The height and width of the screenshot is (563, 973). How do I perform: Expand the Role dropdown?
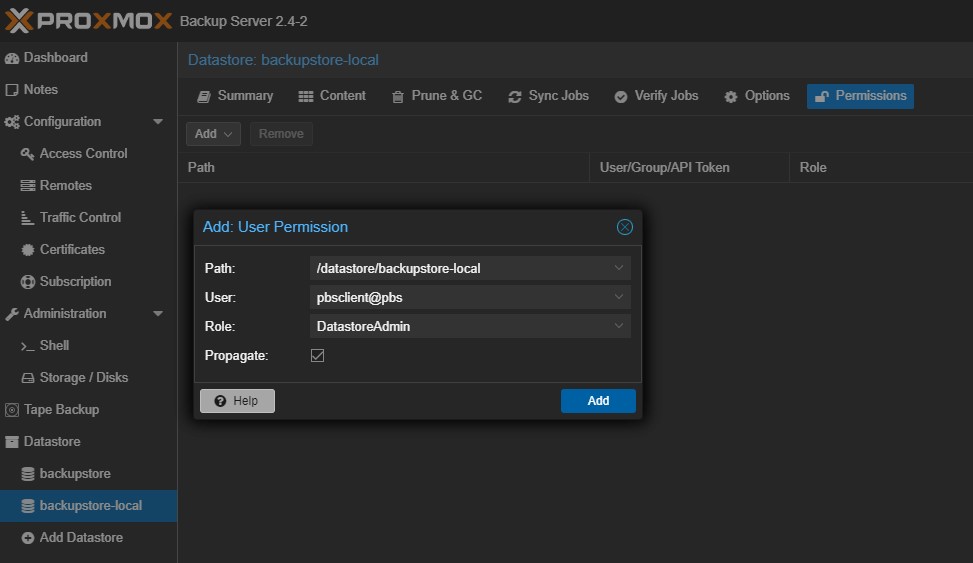(620, 326)
